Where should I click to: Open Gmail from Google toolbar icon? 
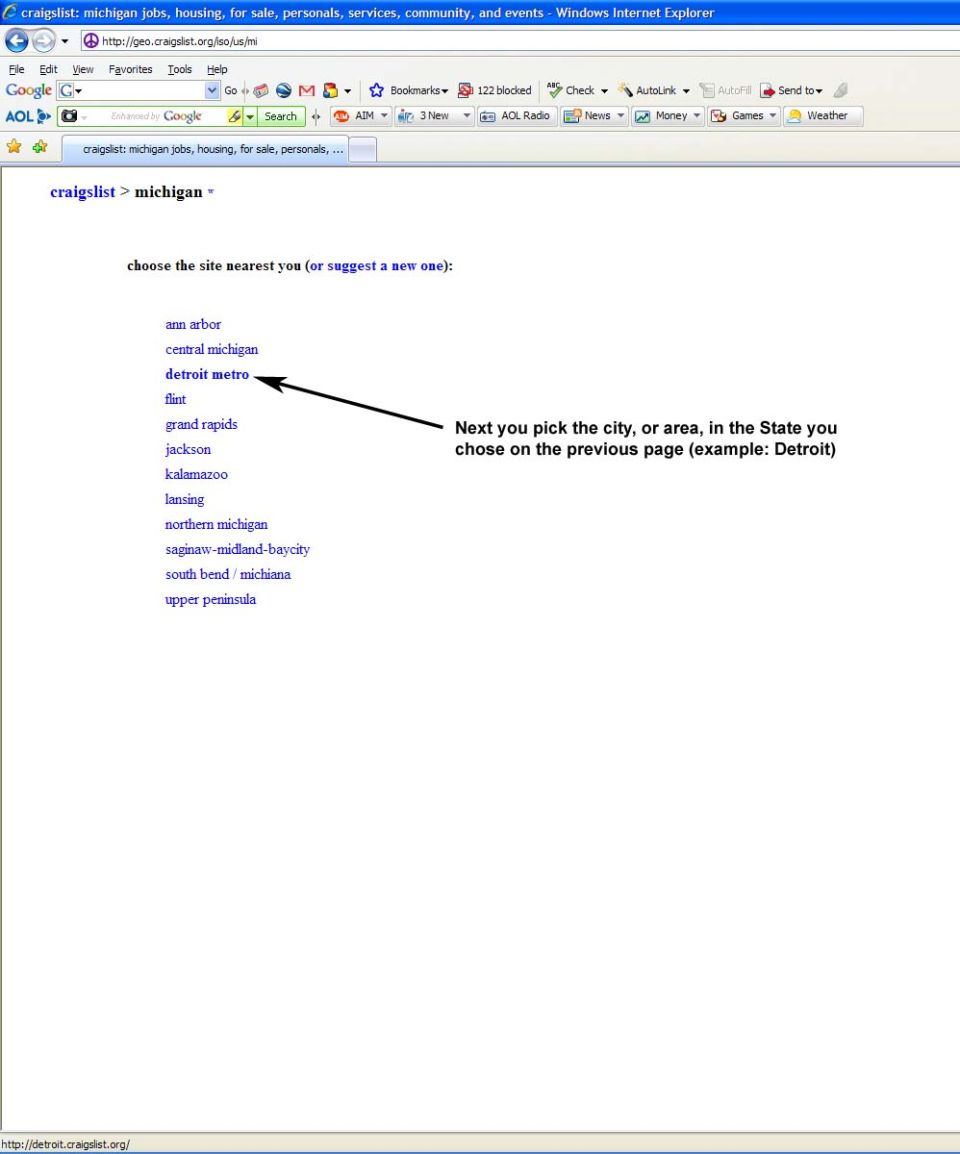tap(306, 91)
